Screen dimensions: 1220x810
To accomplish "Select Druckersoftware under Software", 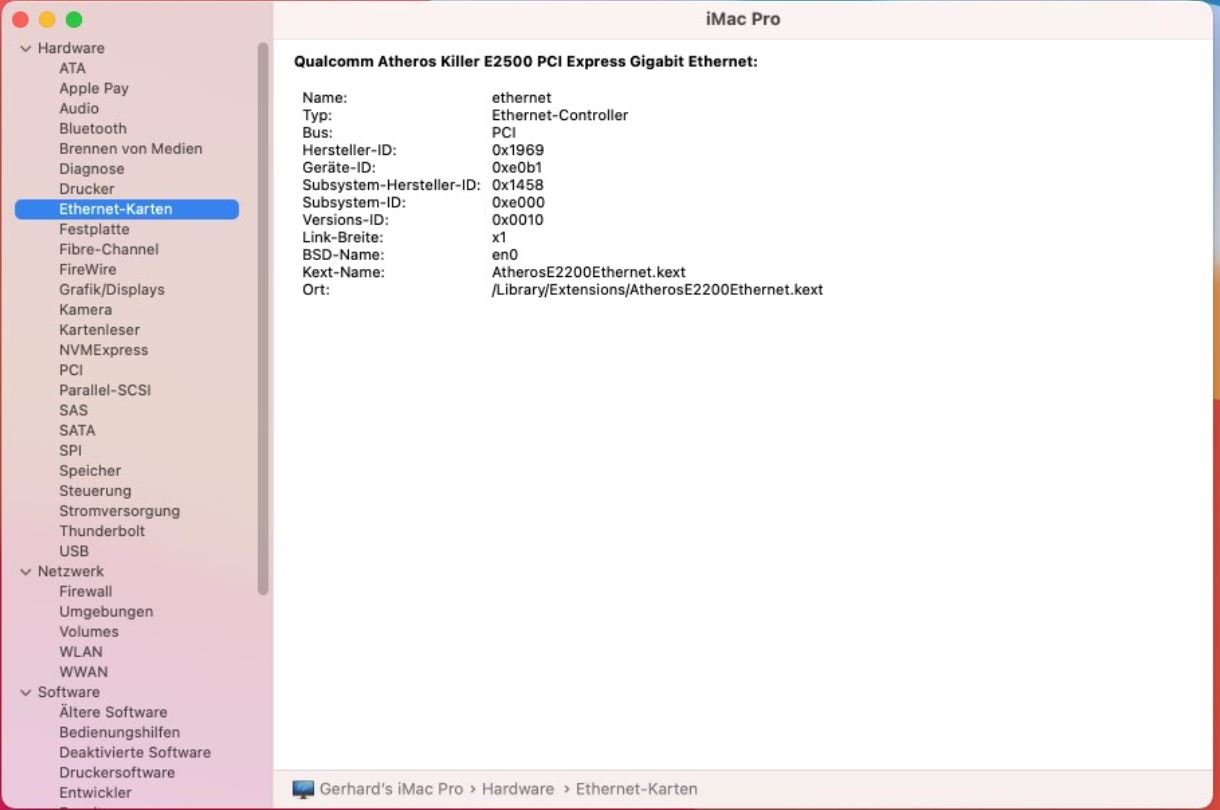I will 117,772.
